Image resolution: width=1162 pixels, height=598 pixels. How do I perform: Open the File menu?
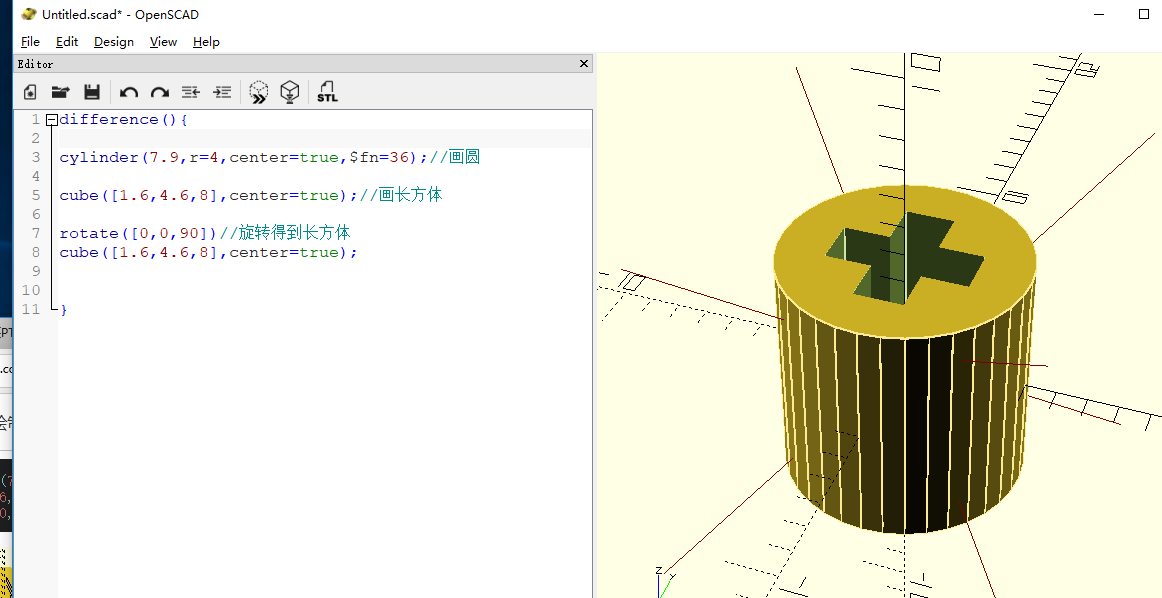coord(30,42)
